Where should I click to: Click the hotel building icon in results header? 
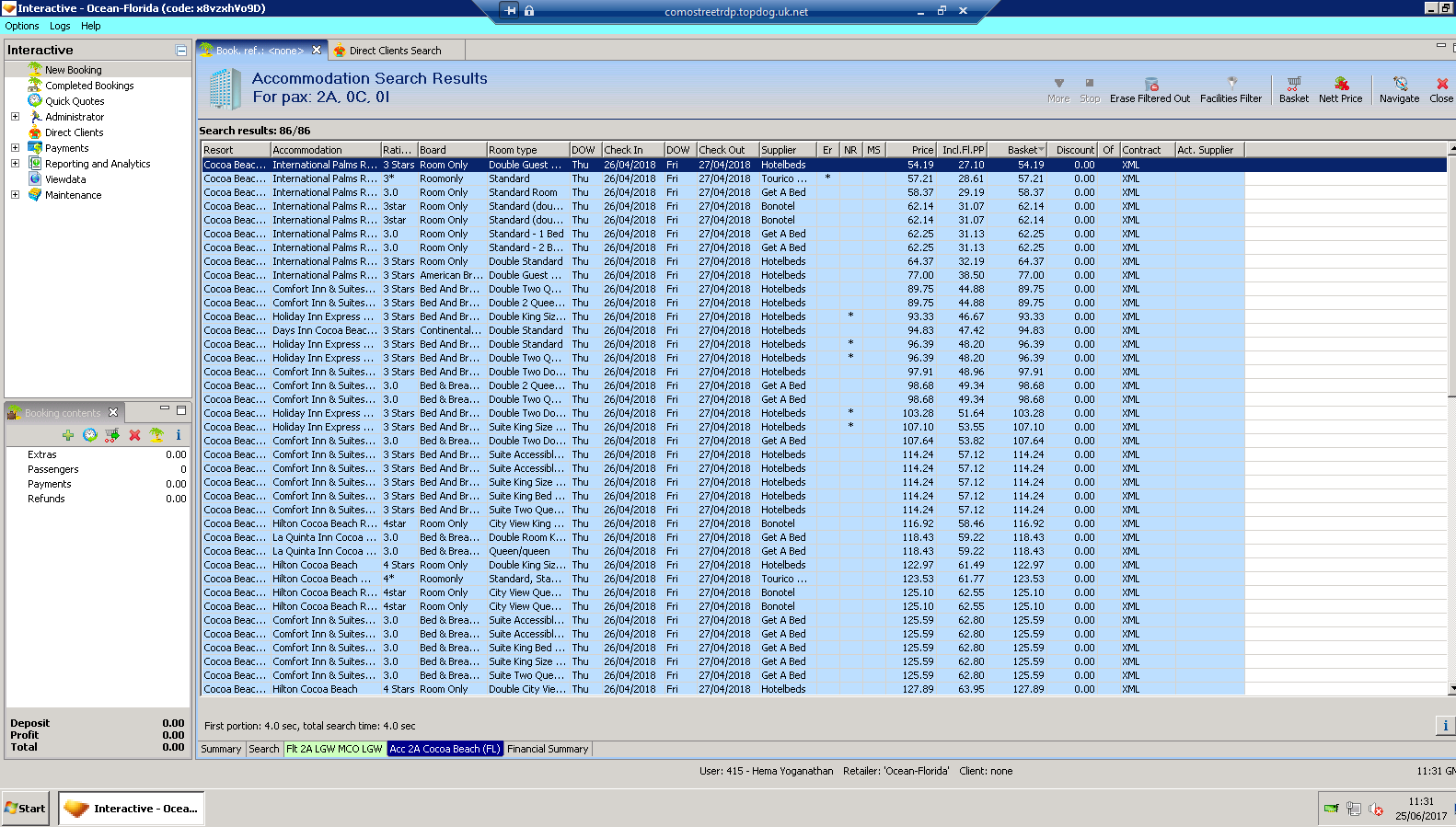pos(225,89)
